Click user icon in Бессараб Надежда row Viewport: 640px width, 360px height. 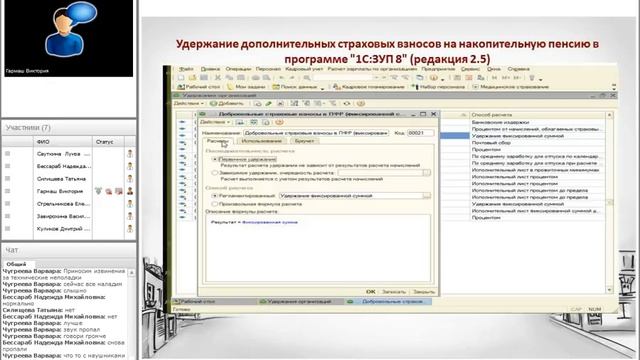(x=130, y=166)
